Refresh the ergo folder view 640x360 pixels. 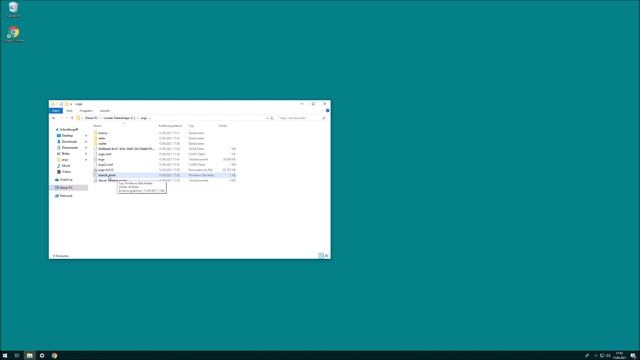click(272, 118)
